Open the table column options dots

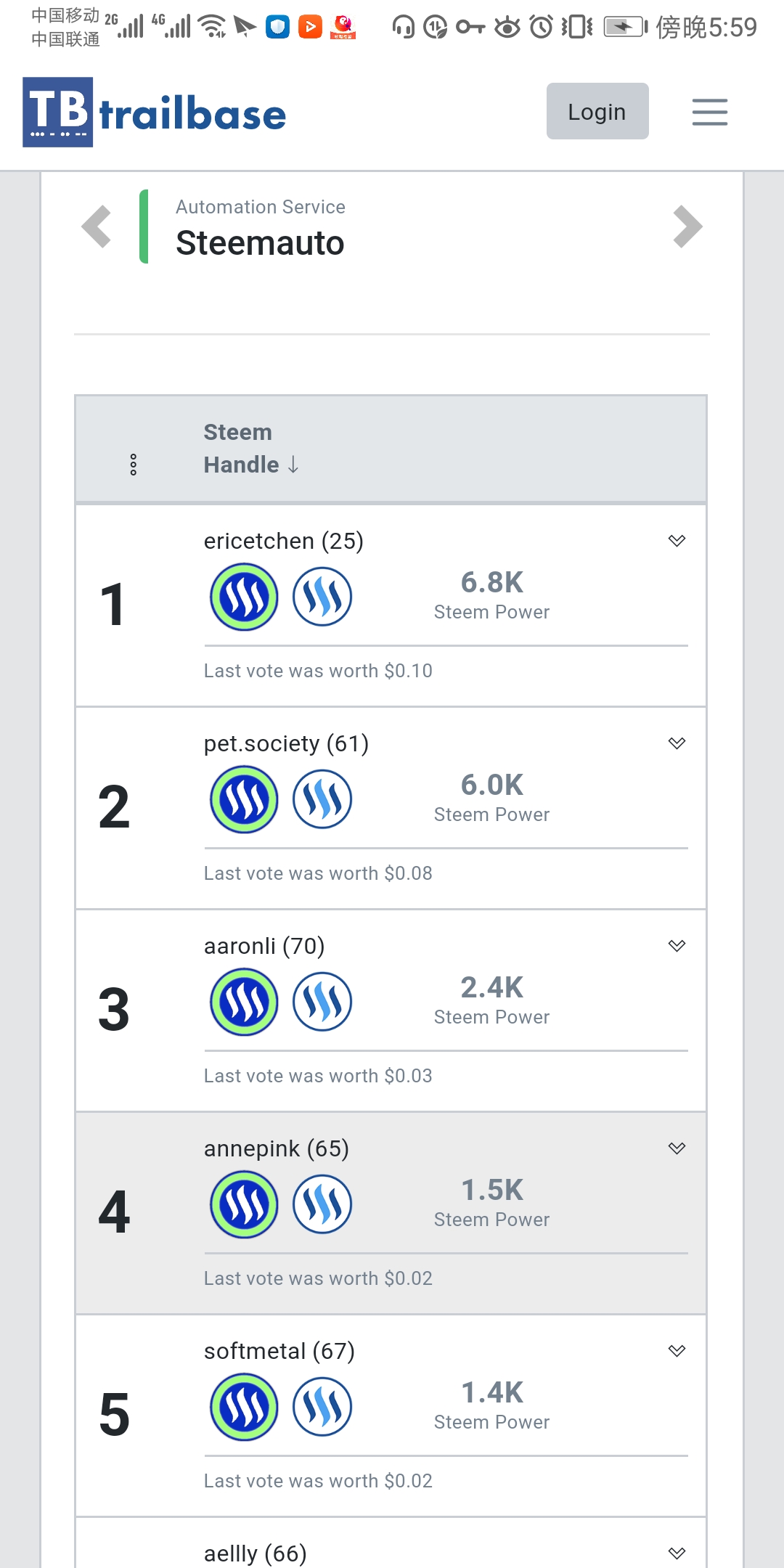[x=134, y=465]
